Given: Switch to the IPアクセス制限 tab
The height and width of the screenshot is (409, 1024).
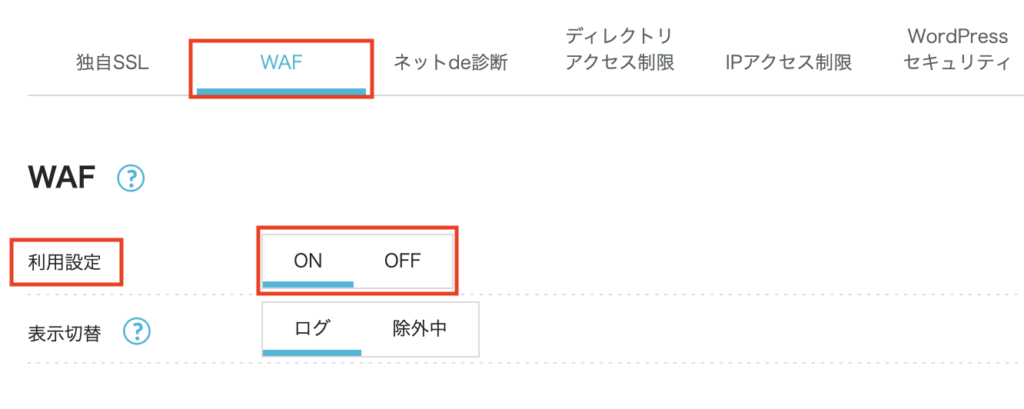Looking at the screenshot, I should [x=789, y=63].
